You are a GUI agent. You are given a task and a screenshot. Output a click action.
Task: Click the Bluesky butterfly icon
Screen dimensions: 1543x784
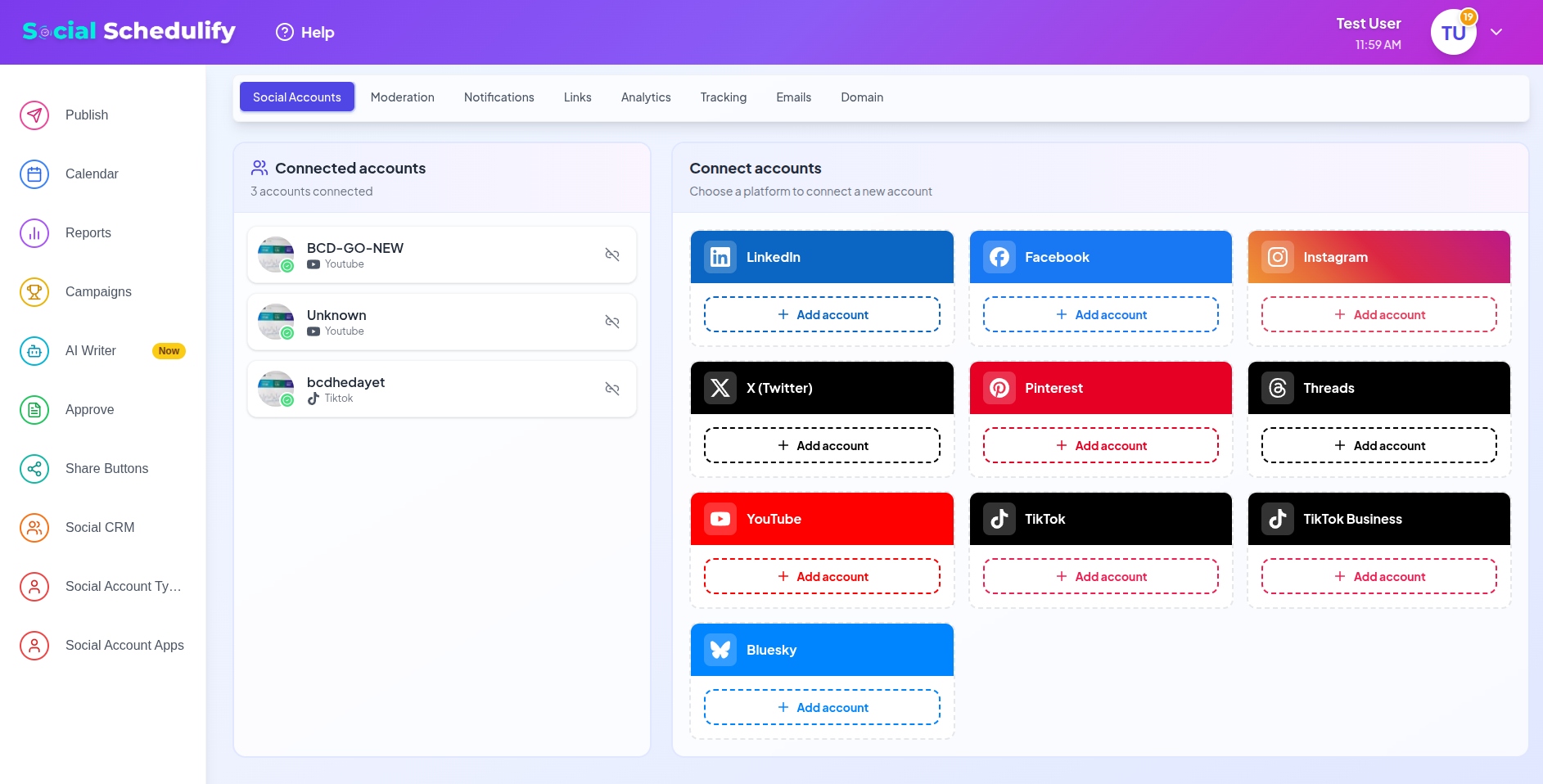[720, 650]
